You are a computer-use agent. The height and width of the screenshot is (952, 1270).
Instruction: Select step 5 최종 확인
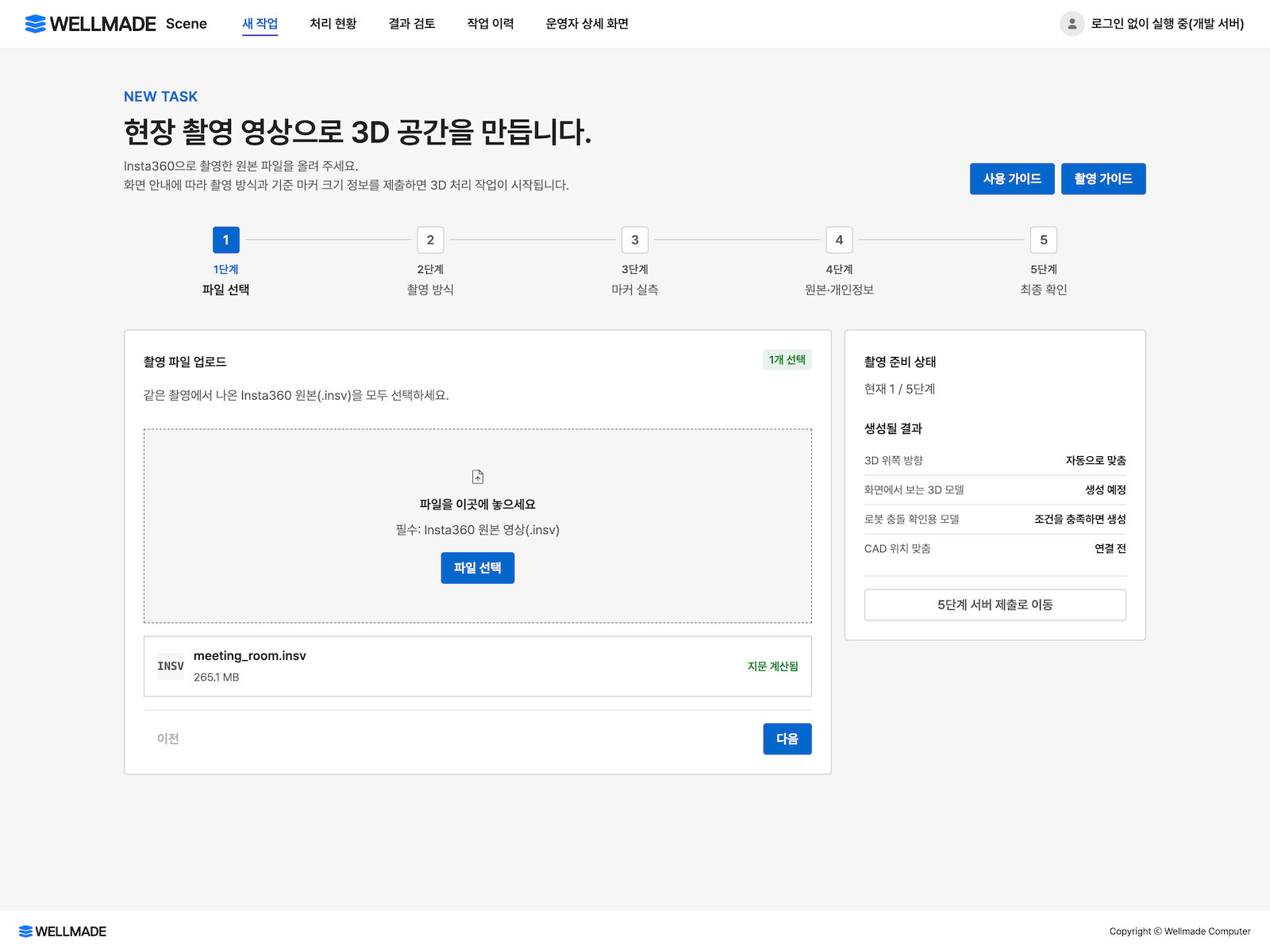(x=1044, y=263)
